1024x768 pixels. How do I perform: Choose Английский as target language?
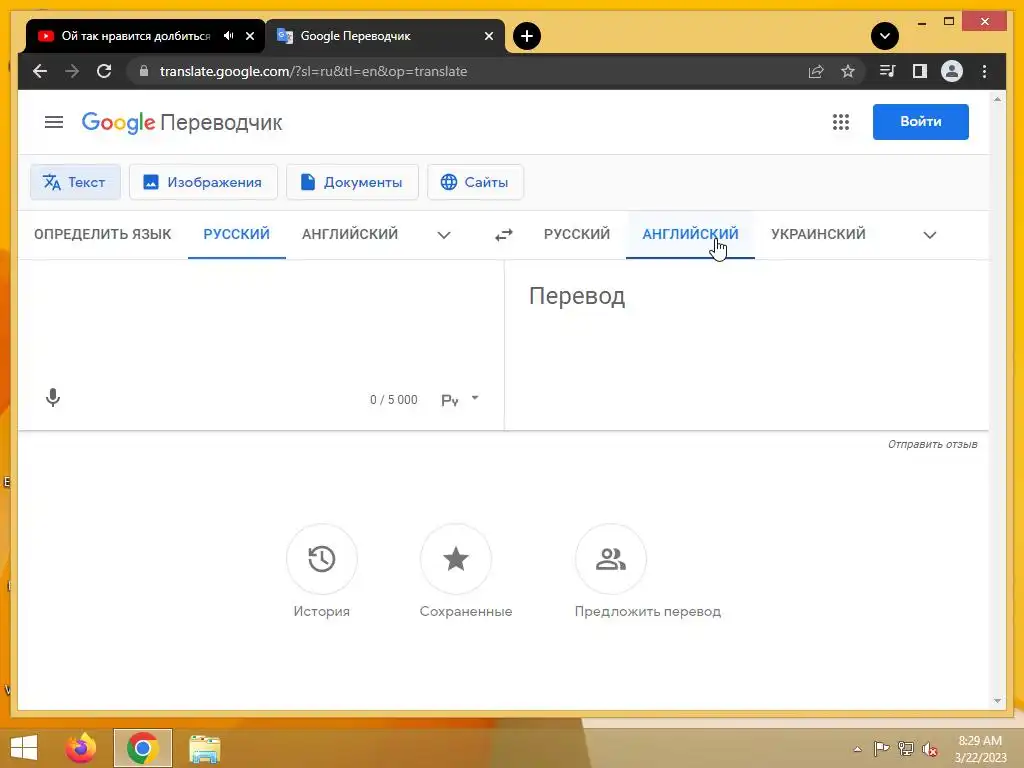click(x=690, y=234)
